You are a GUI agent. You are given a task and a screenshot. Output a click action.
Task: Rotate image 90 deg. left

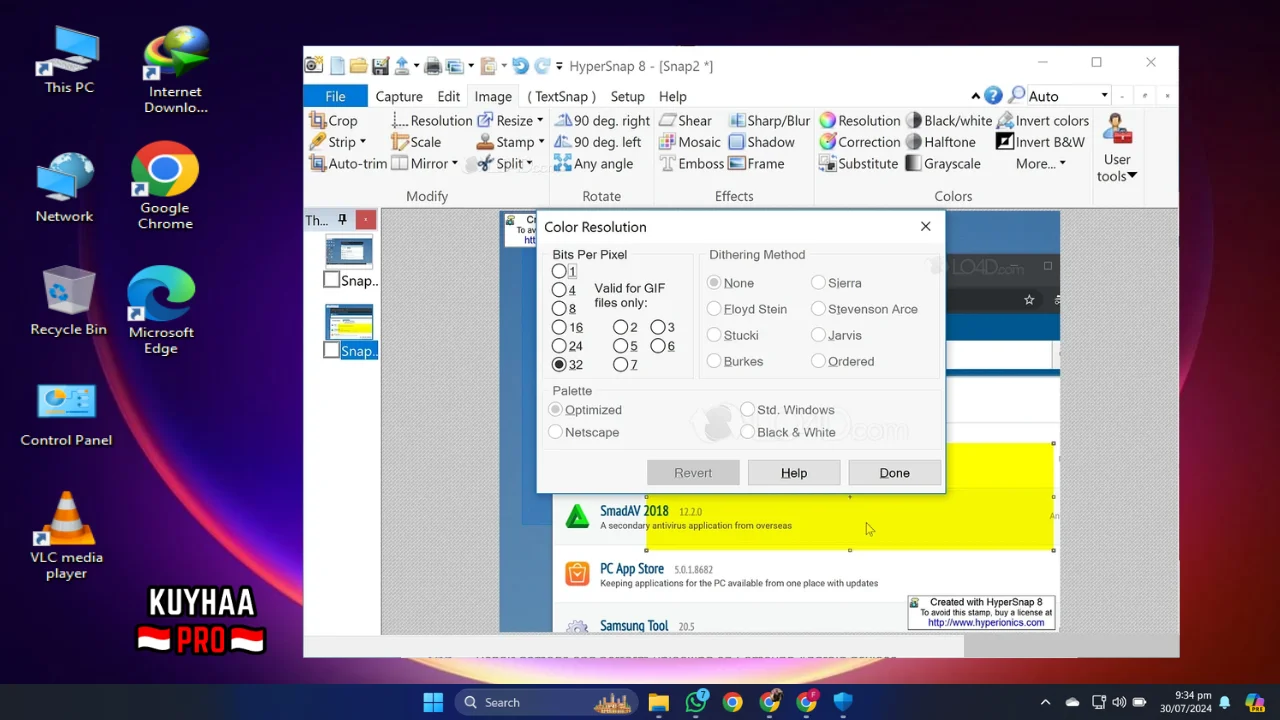pyautogui.click(x=597, y=142)
